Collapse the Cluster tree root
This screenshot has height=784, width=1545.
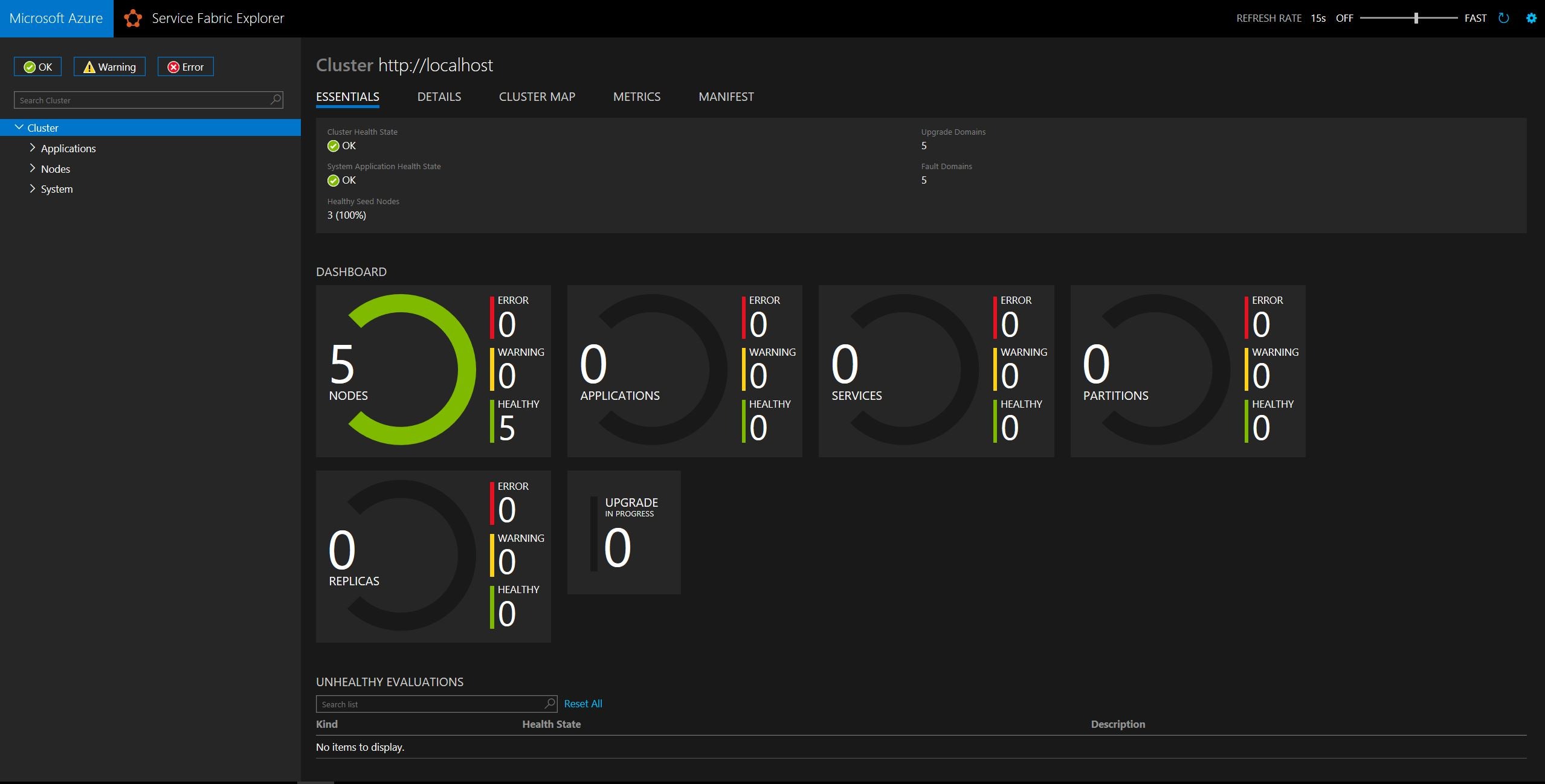click(x=20, y=127)
